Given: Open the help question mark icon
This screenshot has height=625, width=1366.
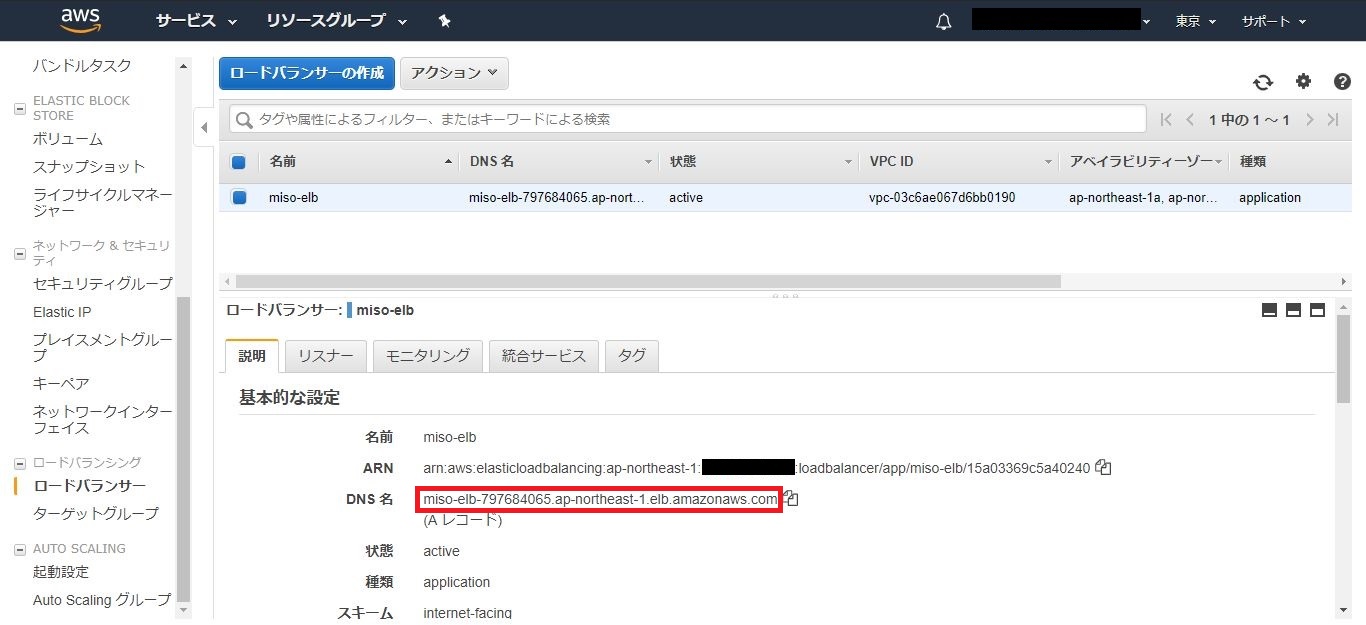Looking at the screenshot, I should [x=1342, y=82].
